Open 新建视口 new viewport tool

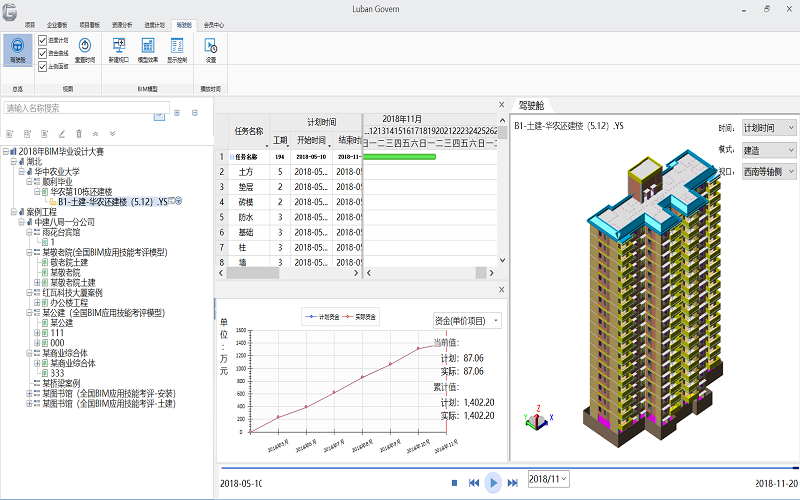pyautogui.click(x=119, y=46)
